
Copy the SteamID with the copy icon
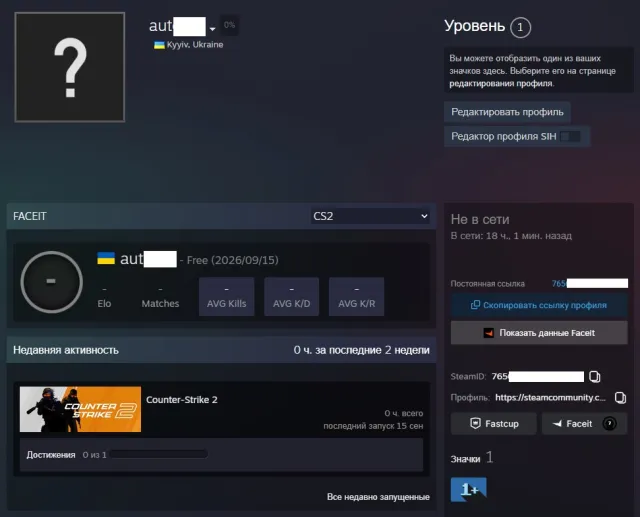595,377
